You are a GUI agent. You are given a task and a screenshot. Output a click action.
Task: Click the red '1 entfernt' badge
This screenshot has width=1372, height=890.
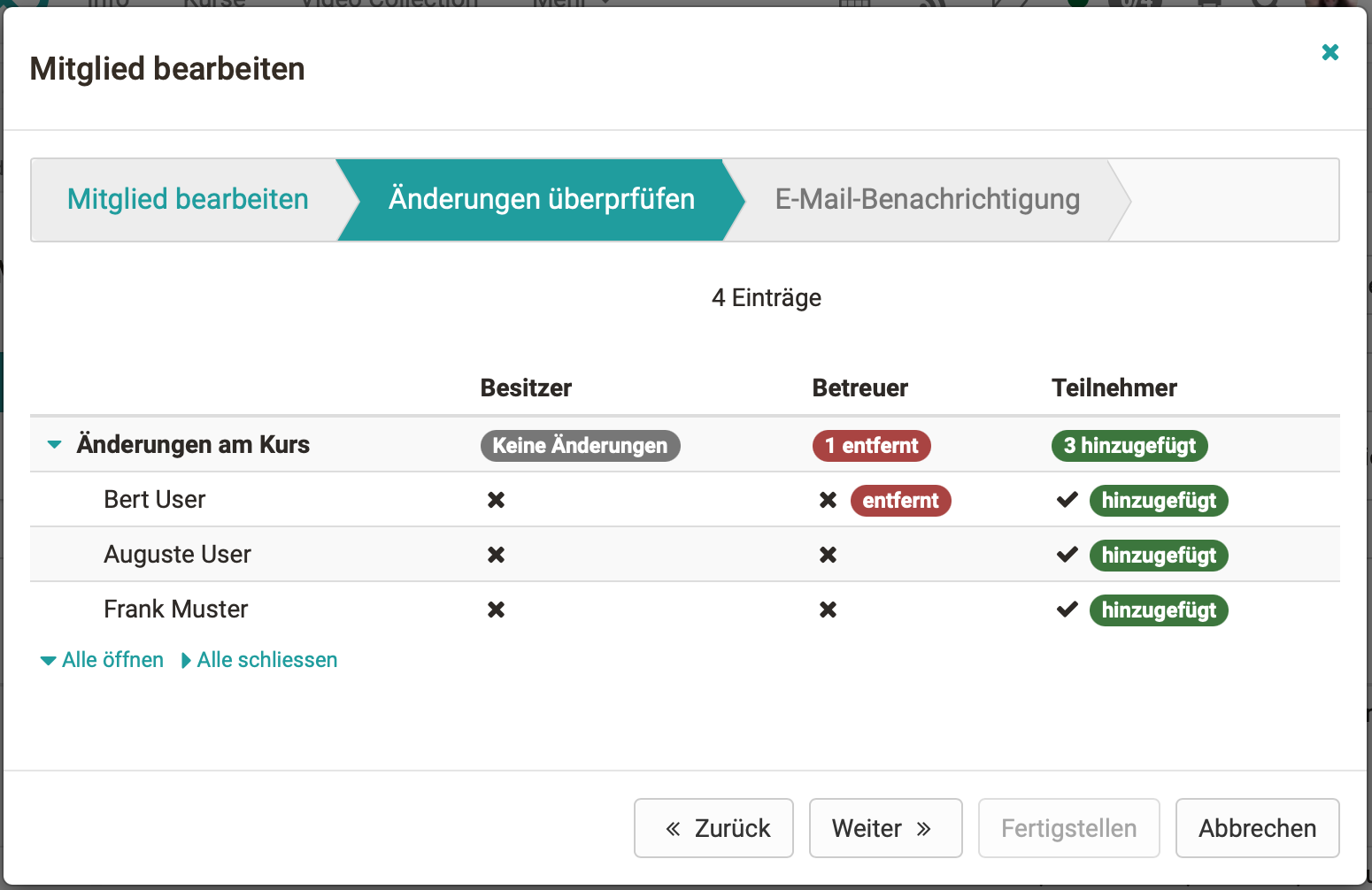click(871, 446)
